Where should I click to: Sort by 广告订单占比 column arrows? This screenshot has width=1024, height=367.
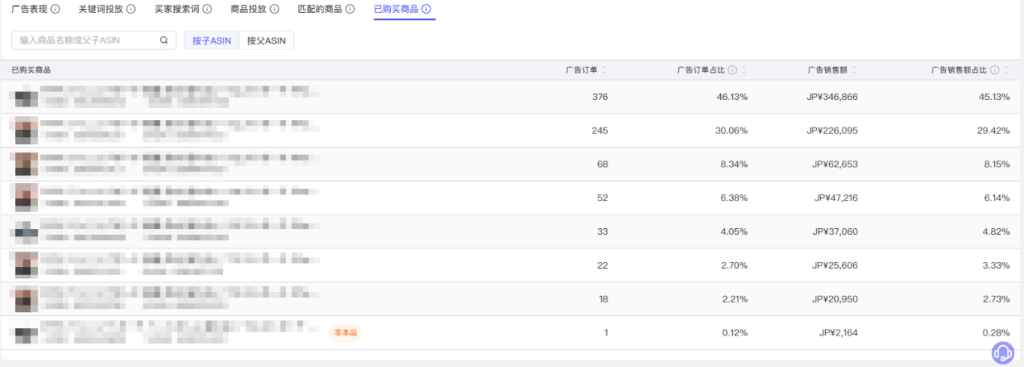click(743, 70)
